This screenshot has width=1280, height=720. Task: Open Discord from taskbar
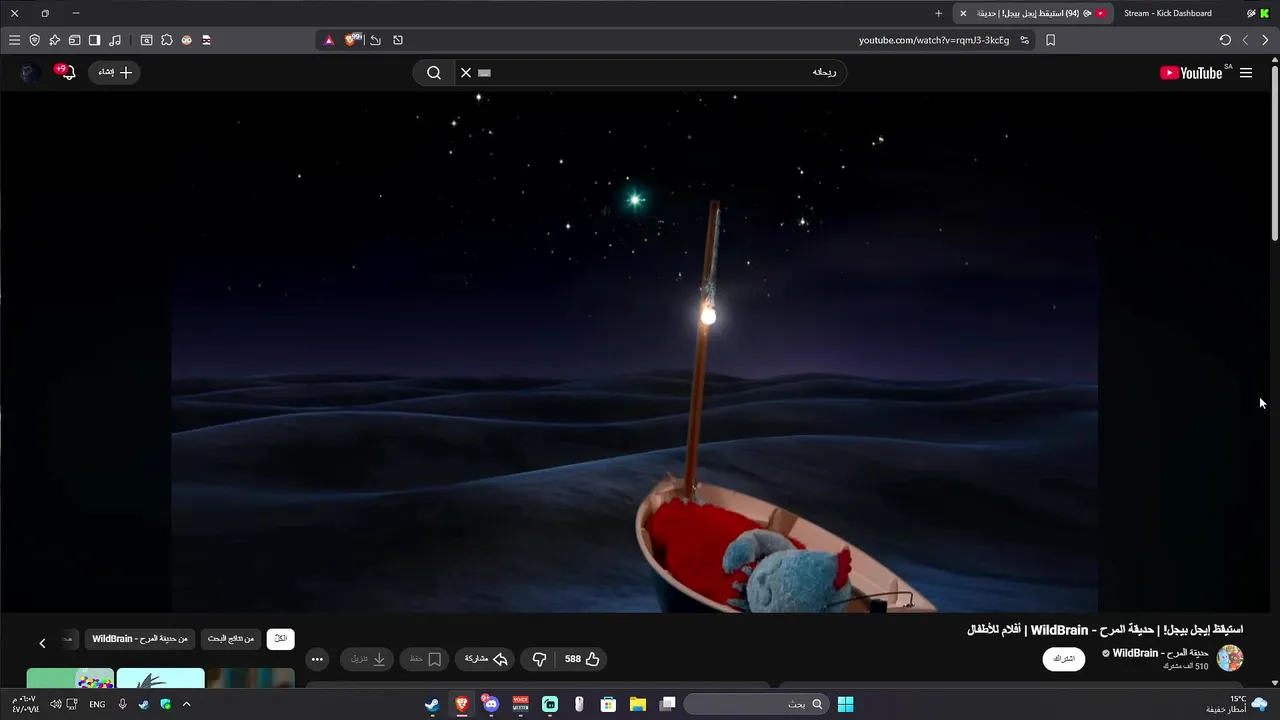(x=490, y=704)
